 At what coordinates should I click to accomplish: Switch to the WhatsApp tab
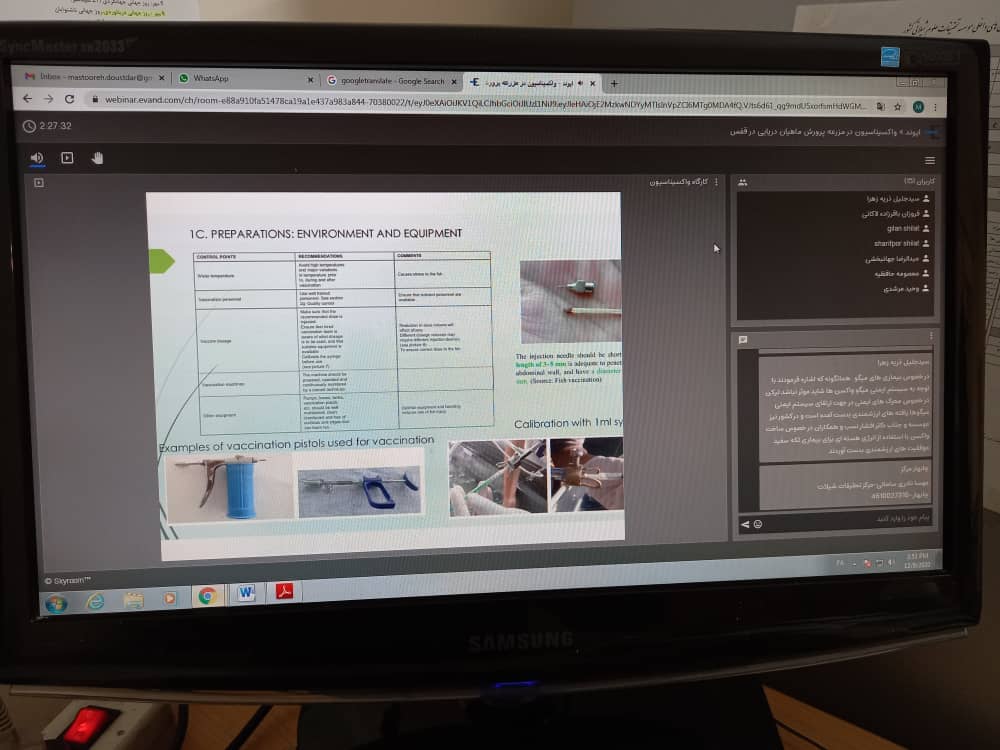tap(210, 78)
